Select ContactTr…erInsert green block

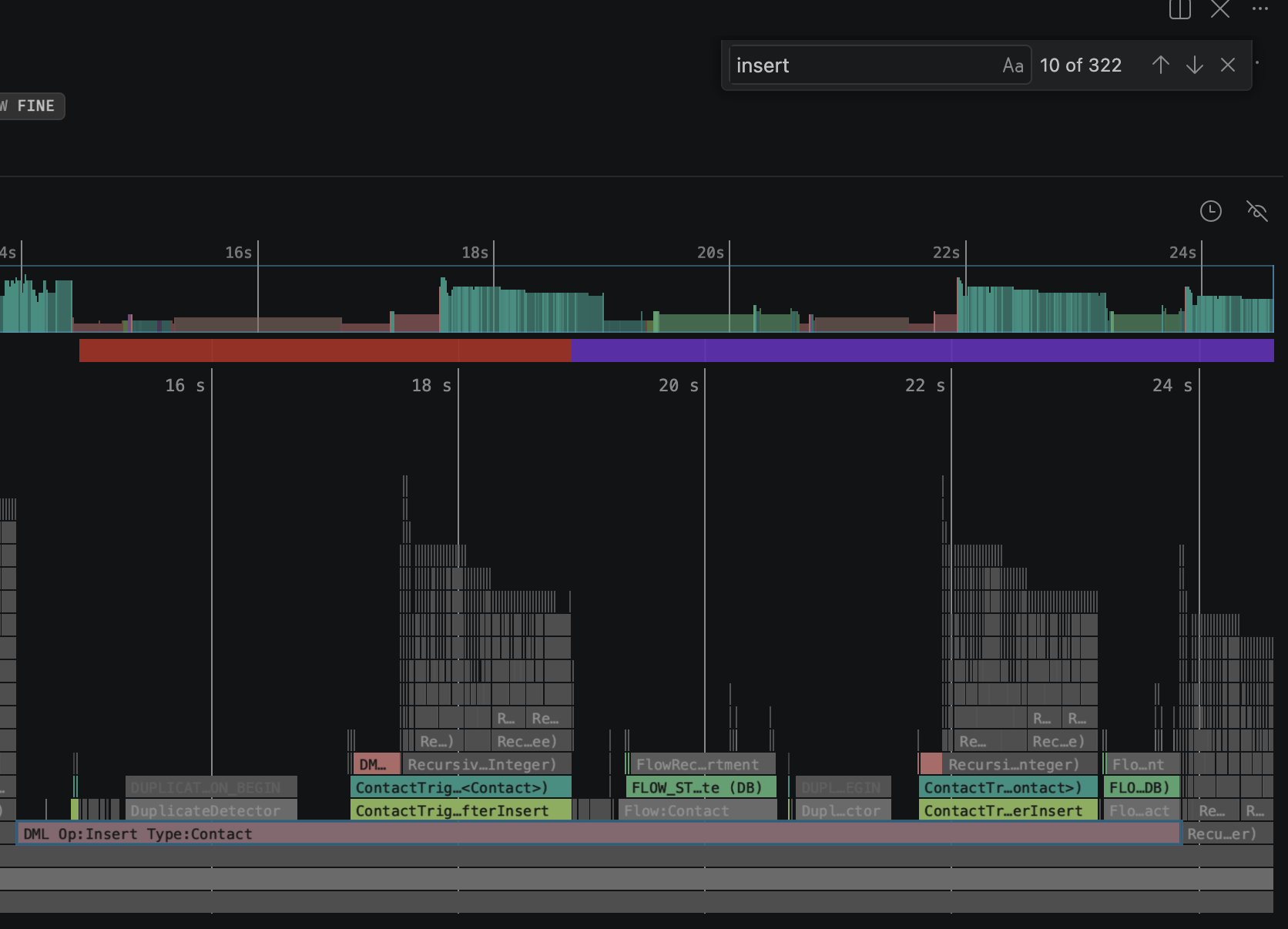click(x=1008, y=810)
